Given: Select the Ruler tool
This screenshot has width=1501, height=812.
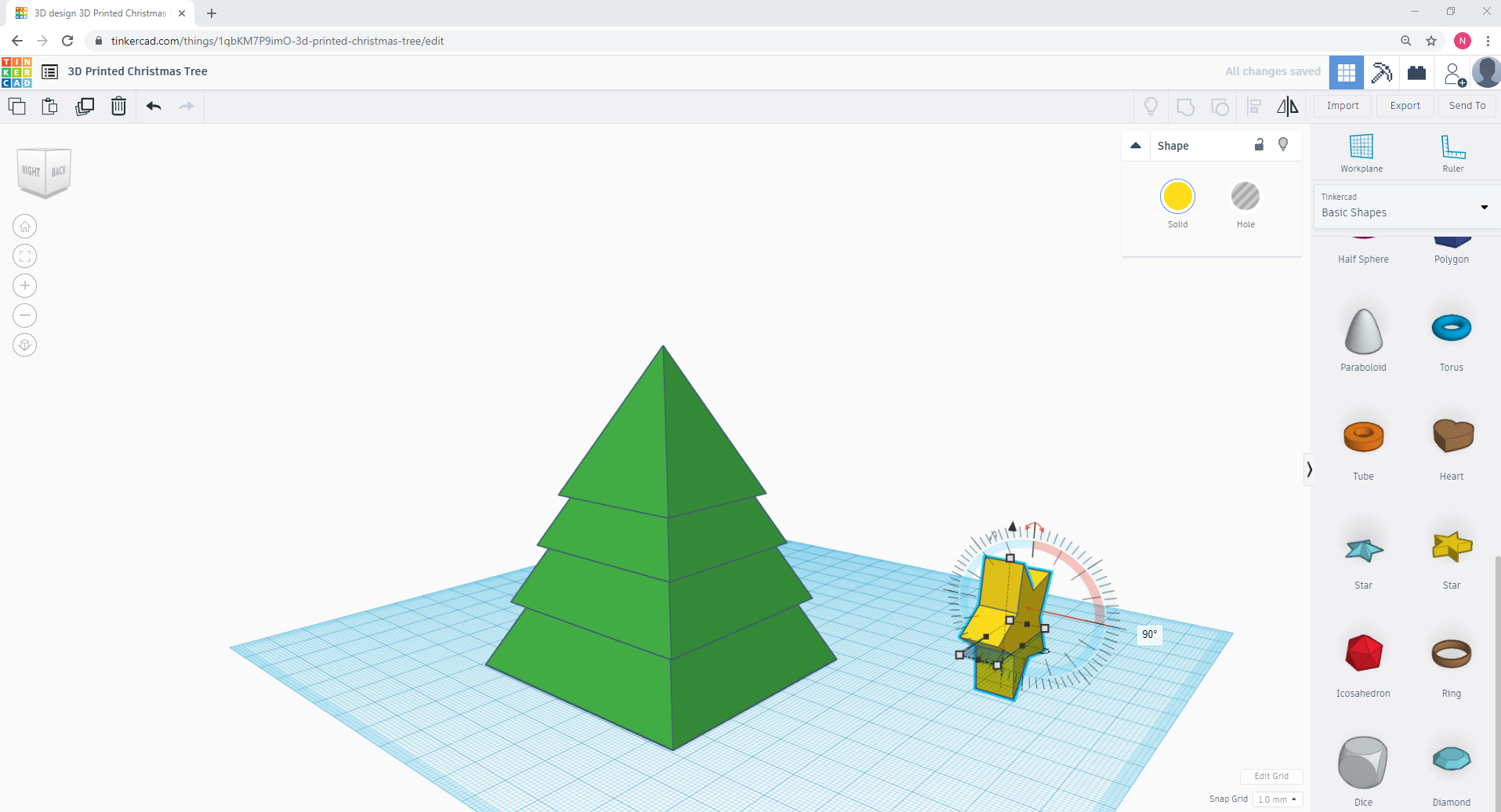Looking at the screenshot, I should click(1452, 153).
